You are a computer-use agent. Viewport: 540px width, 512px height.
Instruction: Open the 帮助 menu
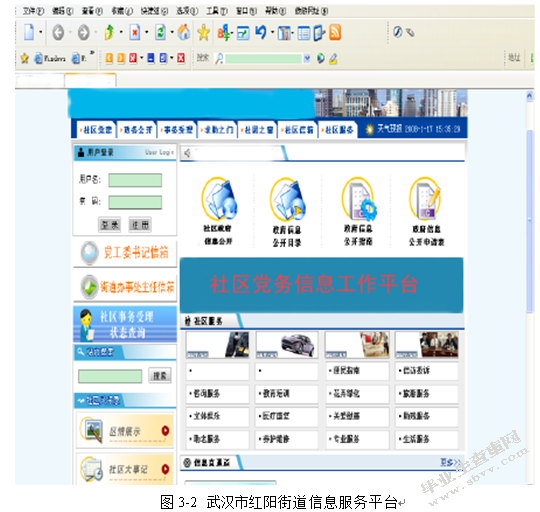275,11
